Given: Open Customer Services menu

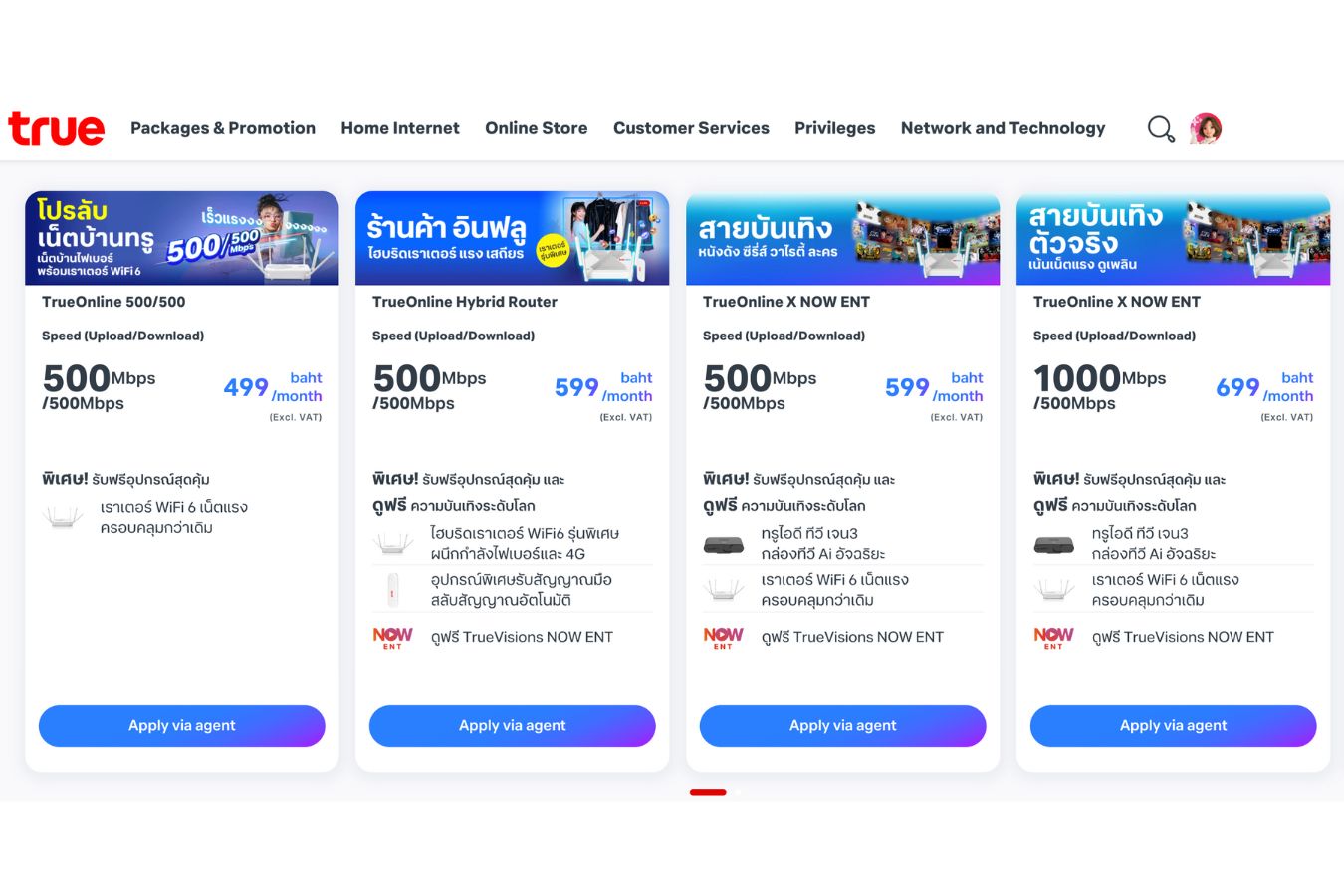Looking at the screenshot, I should tap(691, 128).
